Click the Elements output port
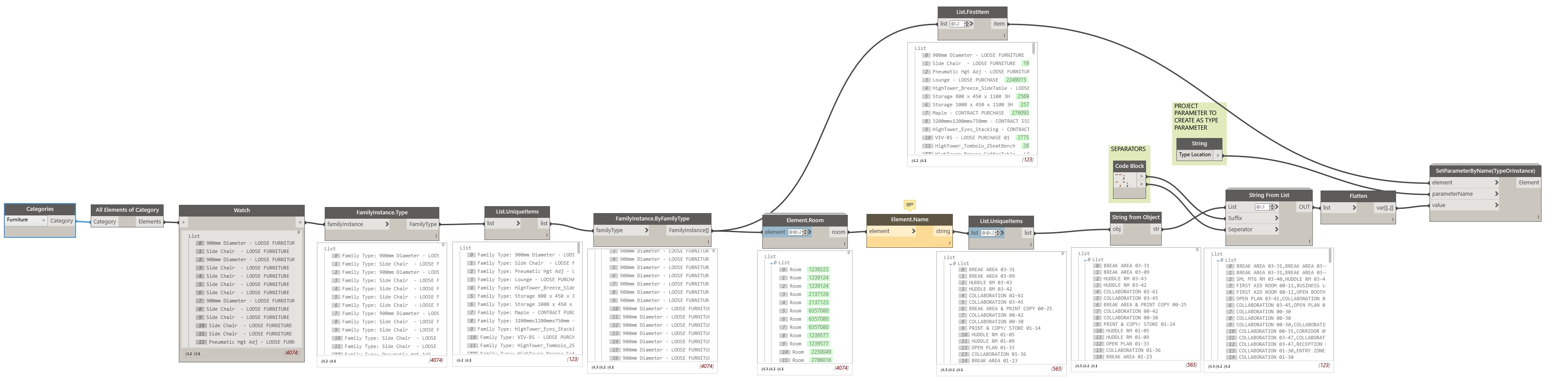This screenshot has width=1568, height=381. [150, 222]
